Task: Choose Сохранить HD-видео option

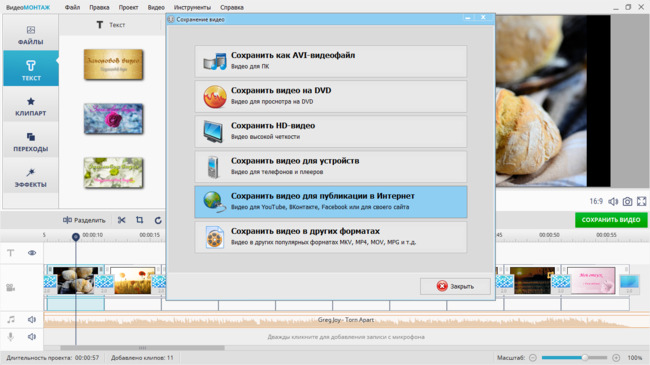Action: tap(331, 132)
